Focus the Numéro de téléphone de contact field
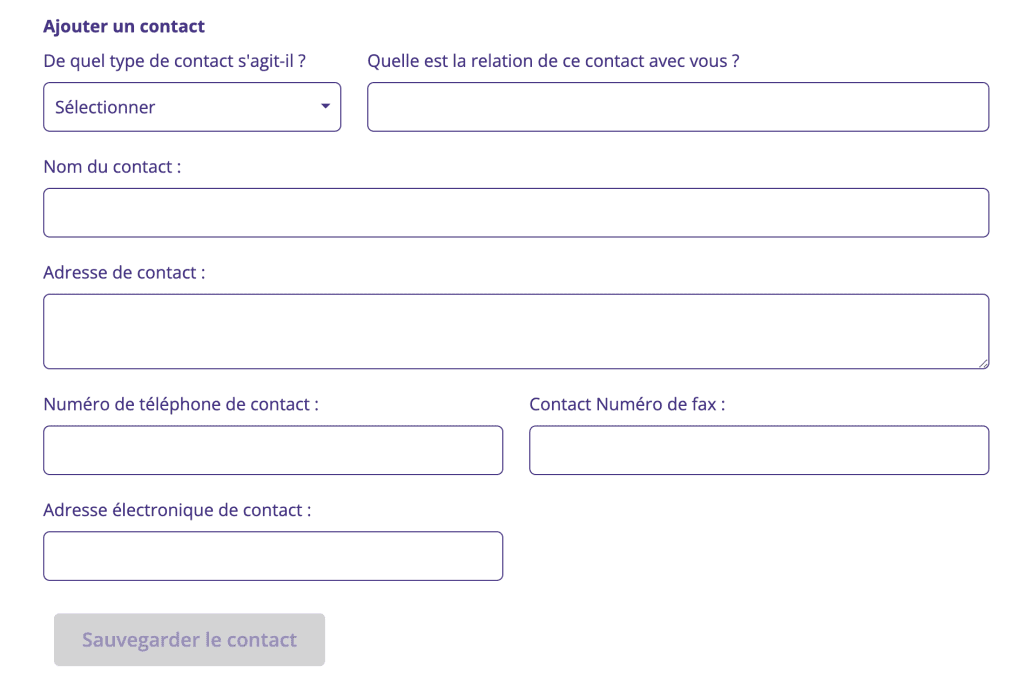 click(273, 450)
